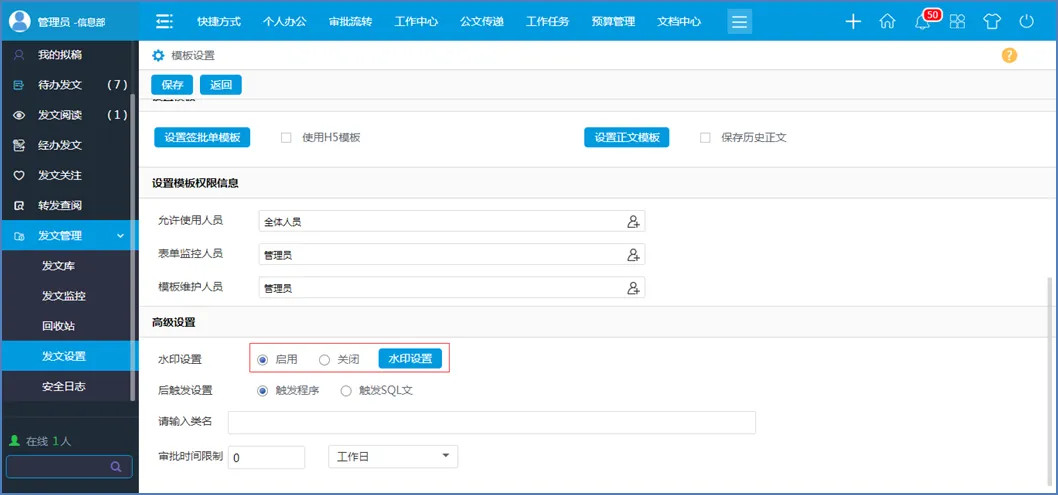Click the 水印设置 button
This screenshot has height=495, width=1058.
click(x=409, y=359)
